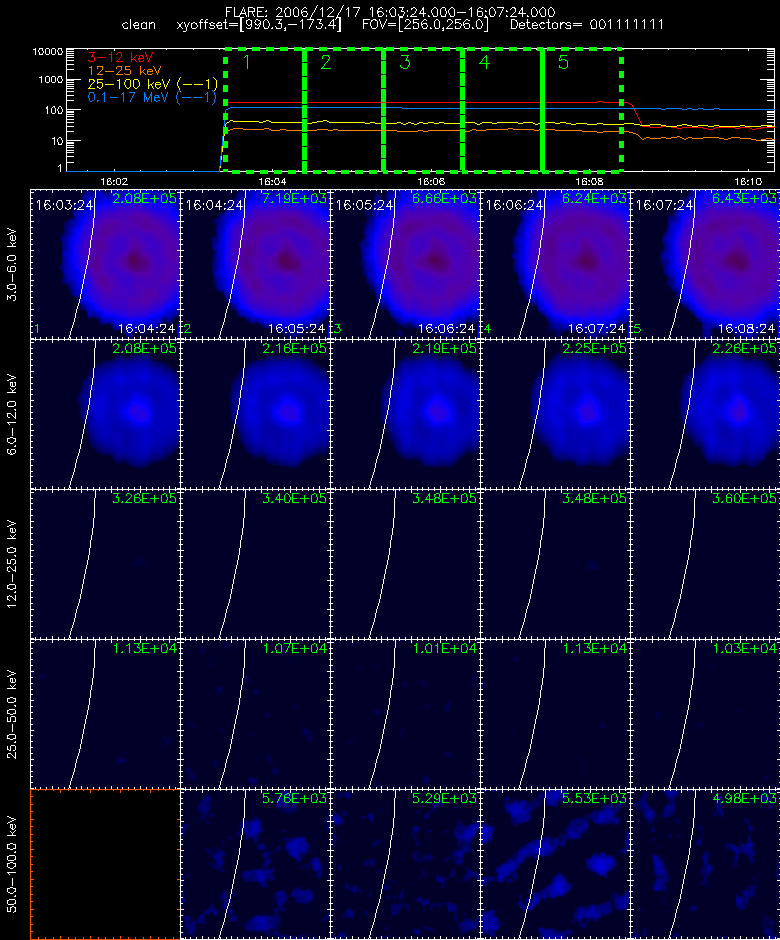Open the 50.0-100.0 keV image with peak 5.29E+03
The height and width of the screenshot is (940, 780).
click(x=405, y=864)
